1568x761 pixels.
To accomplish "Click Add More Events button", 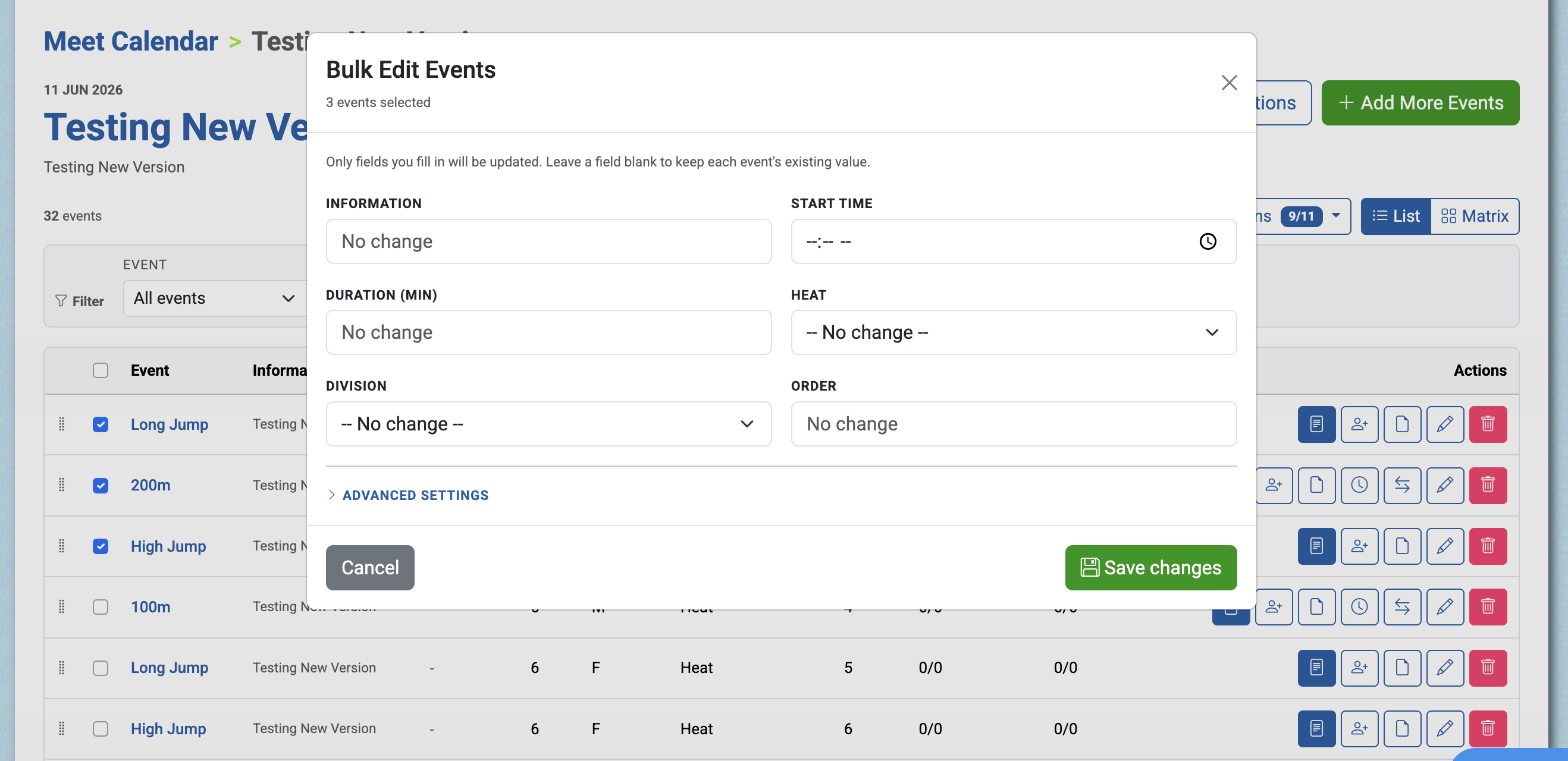I will tap(1420, 103).
